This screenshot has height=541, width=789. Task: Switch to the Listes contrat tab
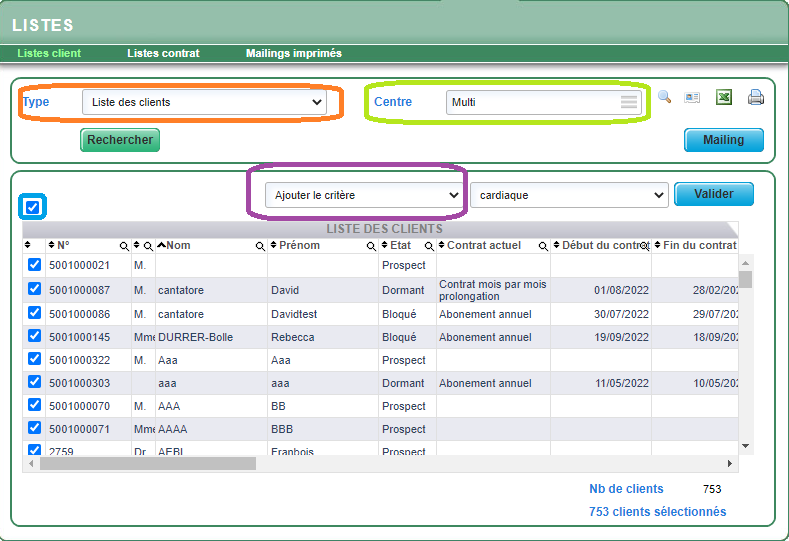[x=163, y=53]
